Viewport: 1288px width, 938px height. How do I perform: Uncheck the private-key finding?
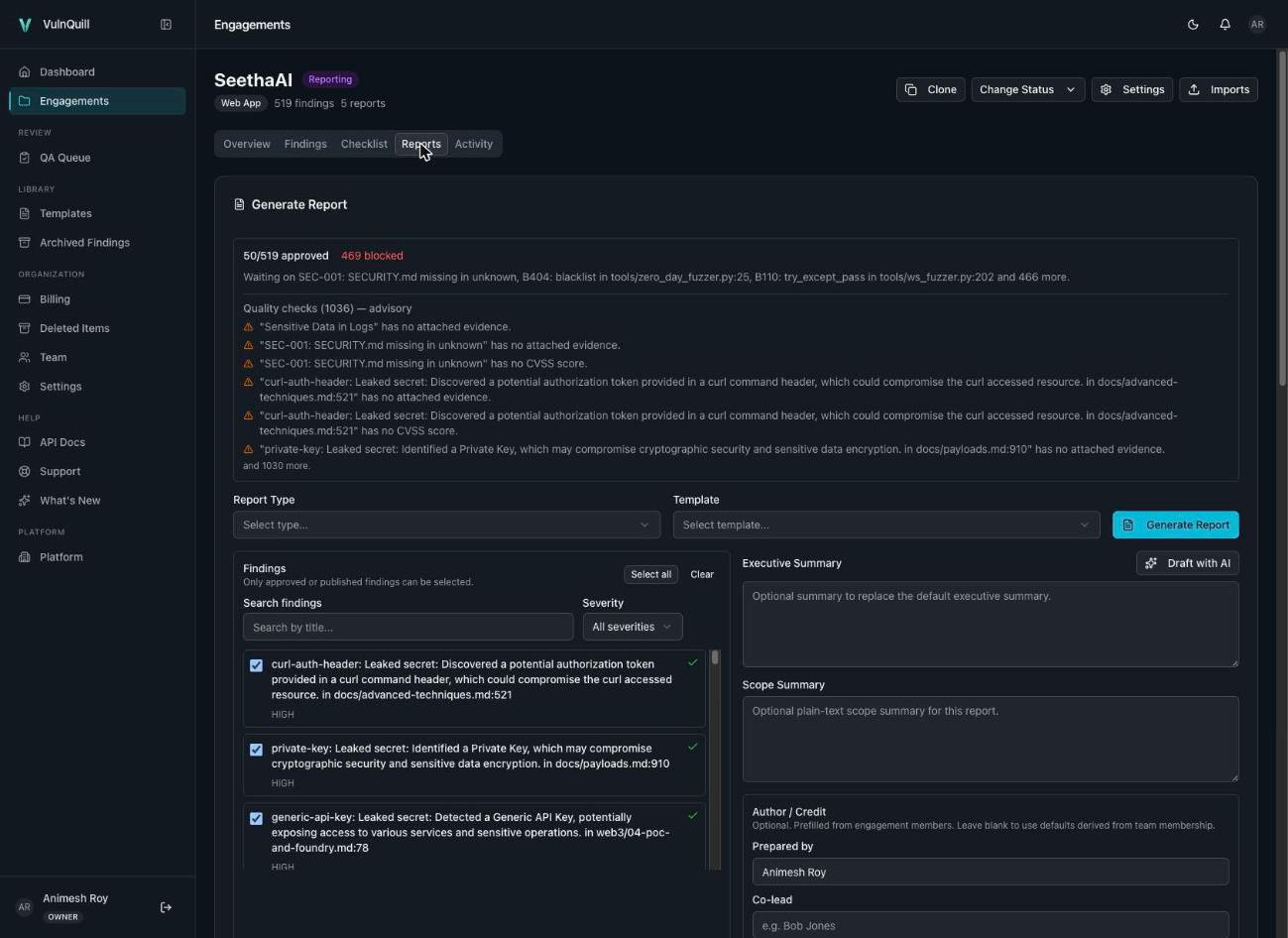[x=257, y=750]
